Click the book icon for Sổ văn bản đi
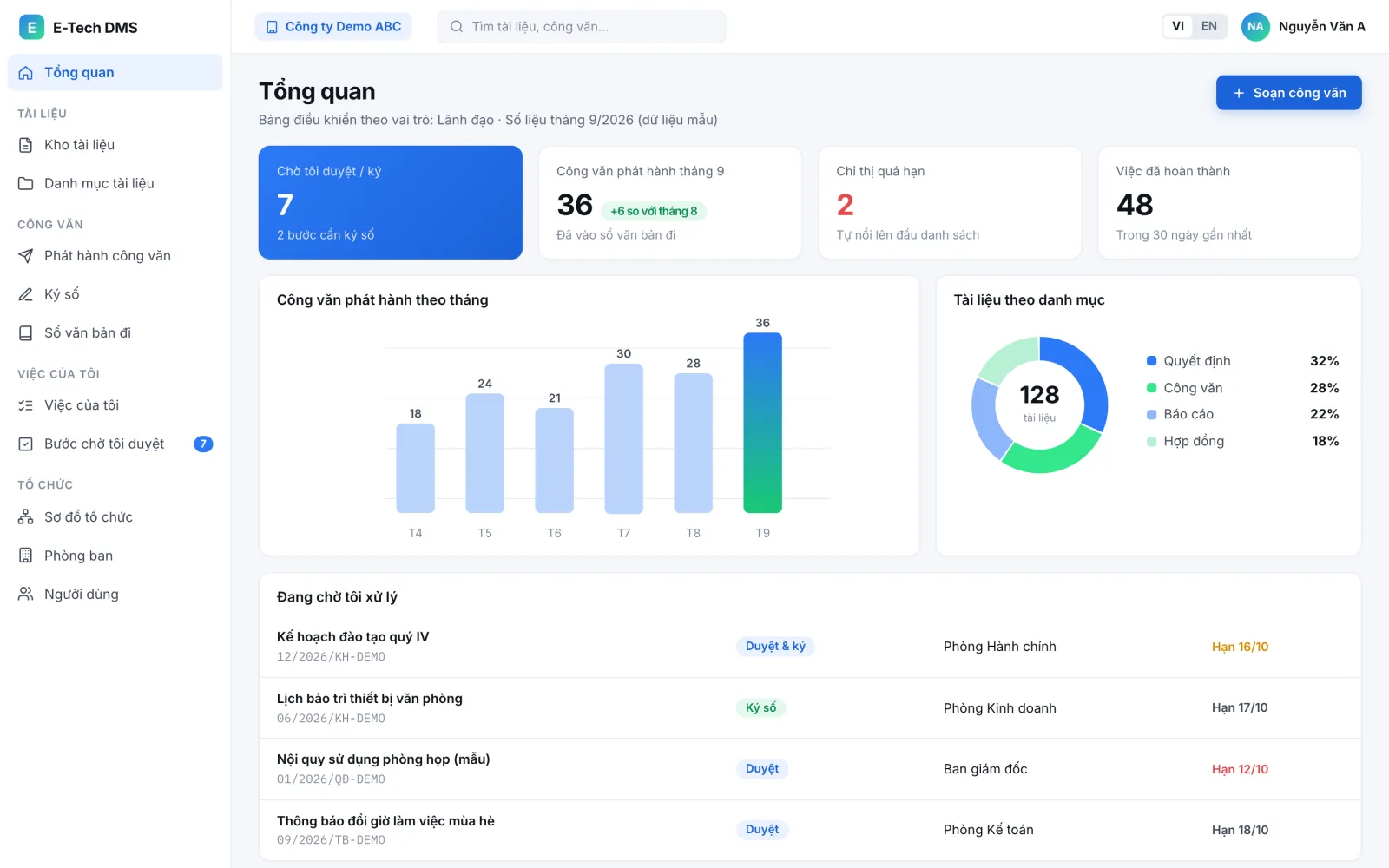Image resolution: width=1389 pixels, height=868 pixels. click(x=26, y=333)
